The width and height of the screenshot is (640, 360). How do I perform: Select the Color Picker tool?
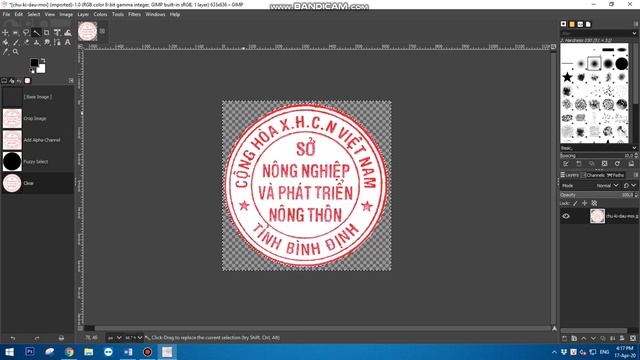(x=5, y=52)
